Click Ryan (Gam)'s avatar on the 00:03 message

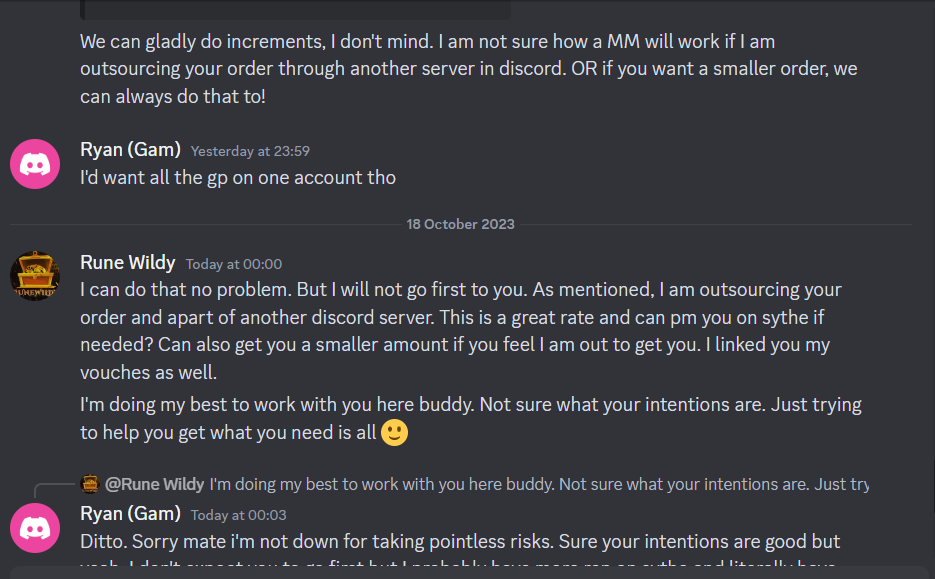point(35,528)
